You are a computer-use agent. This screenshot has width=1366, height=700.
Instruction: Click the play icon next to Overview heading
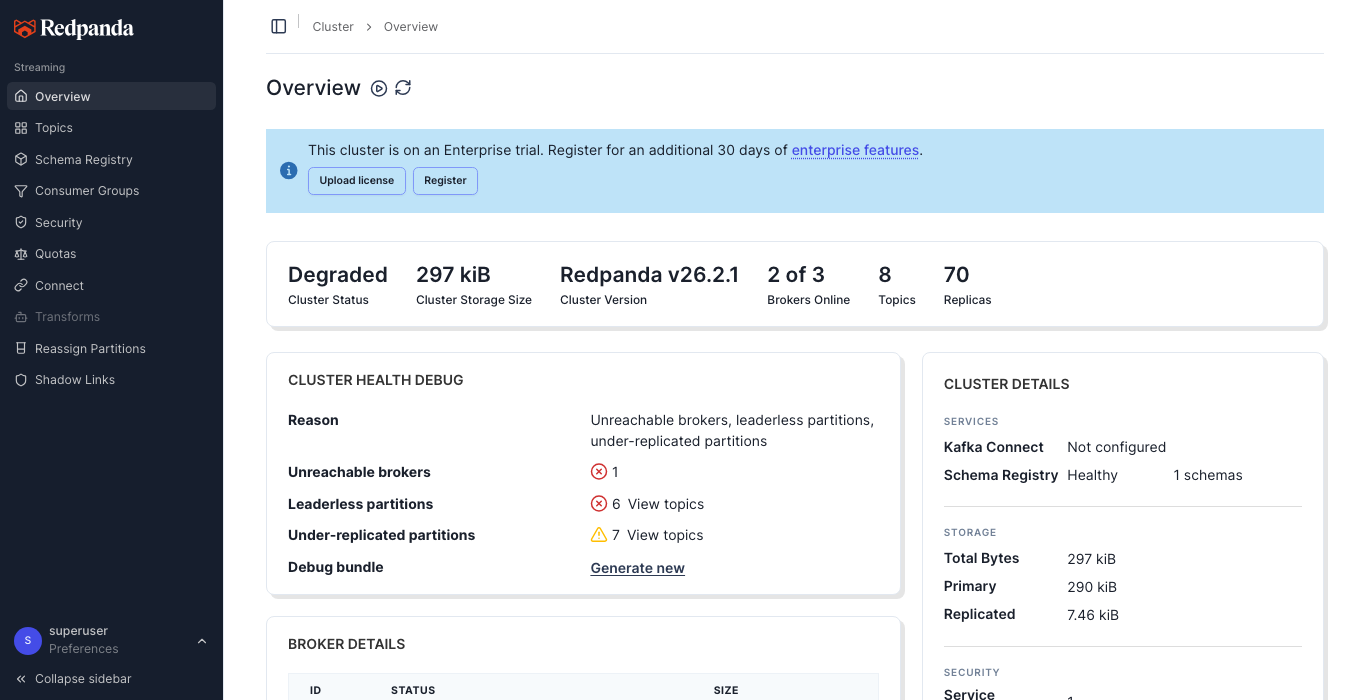(x=379, y=88)
